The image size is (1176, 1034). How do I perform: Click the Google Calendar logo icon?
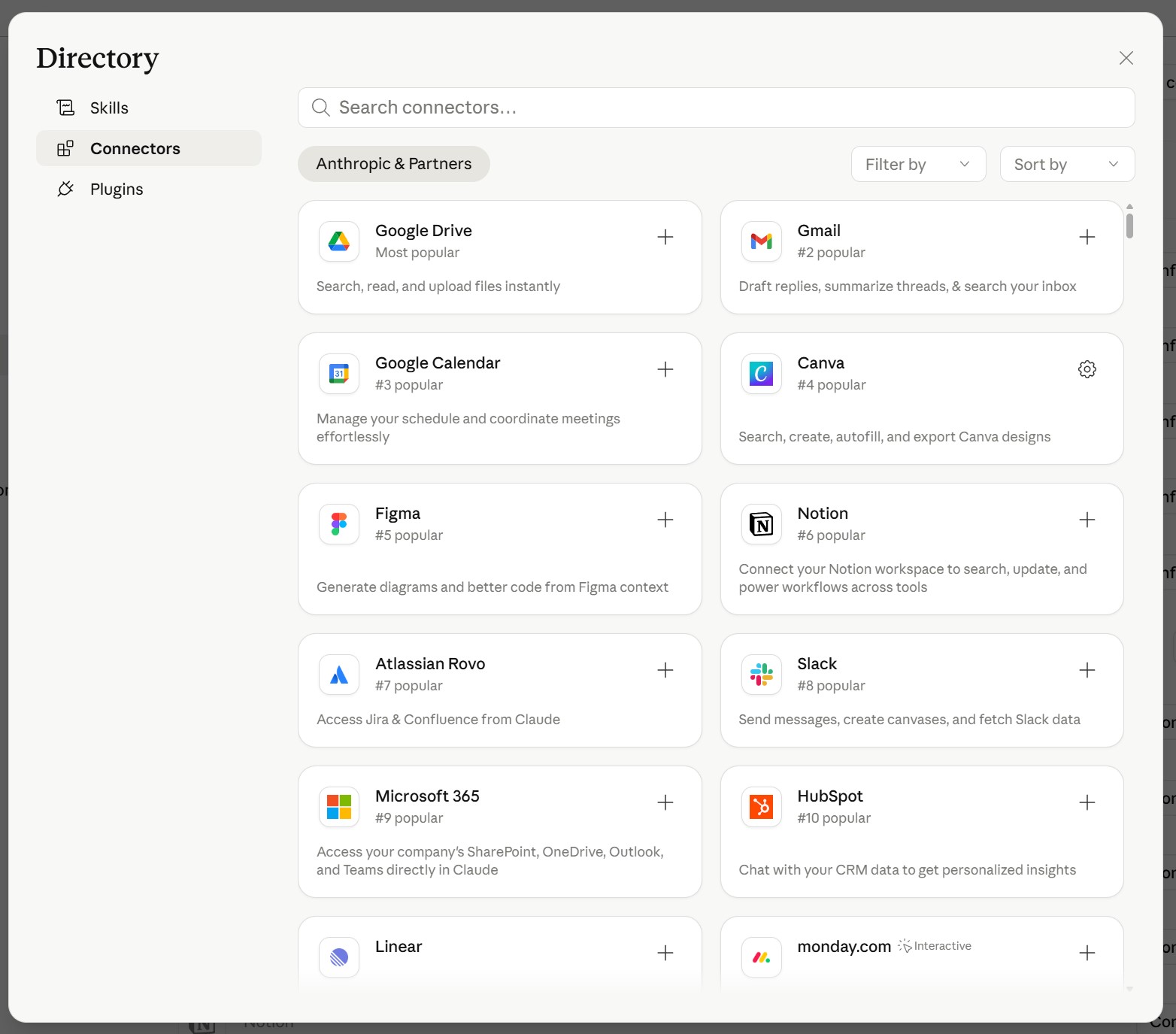point(339,374)
